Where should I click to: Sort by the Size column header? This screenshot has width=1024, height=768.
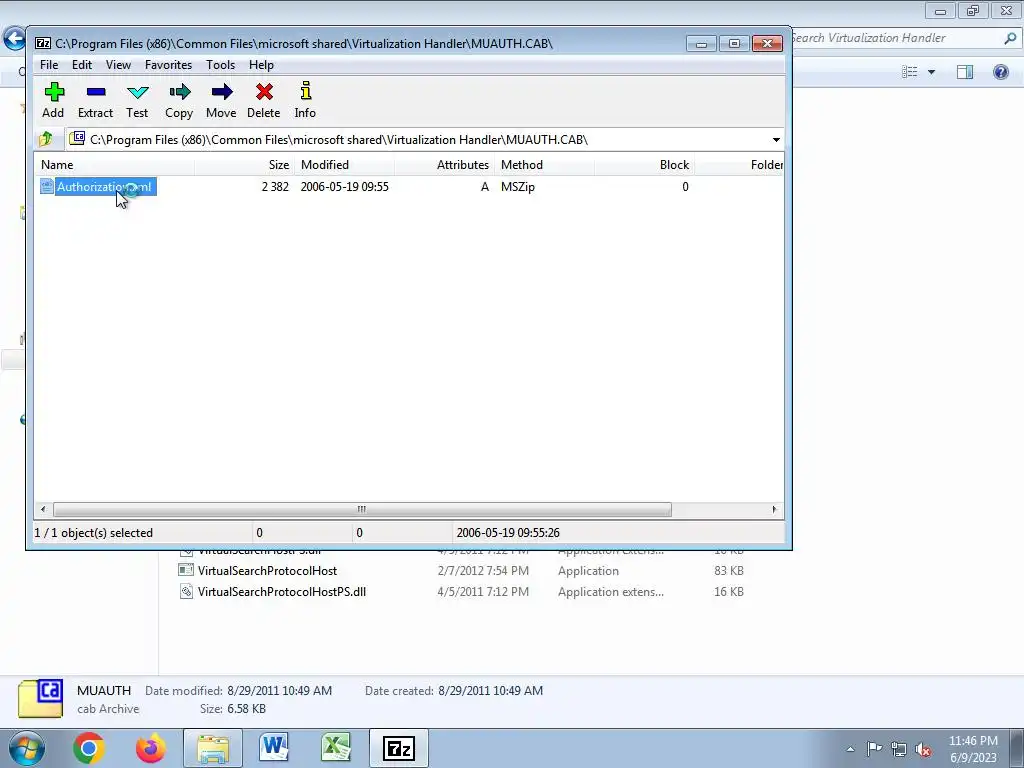pyautogui.click(x=244, y=165)
